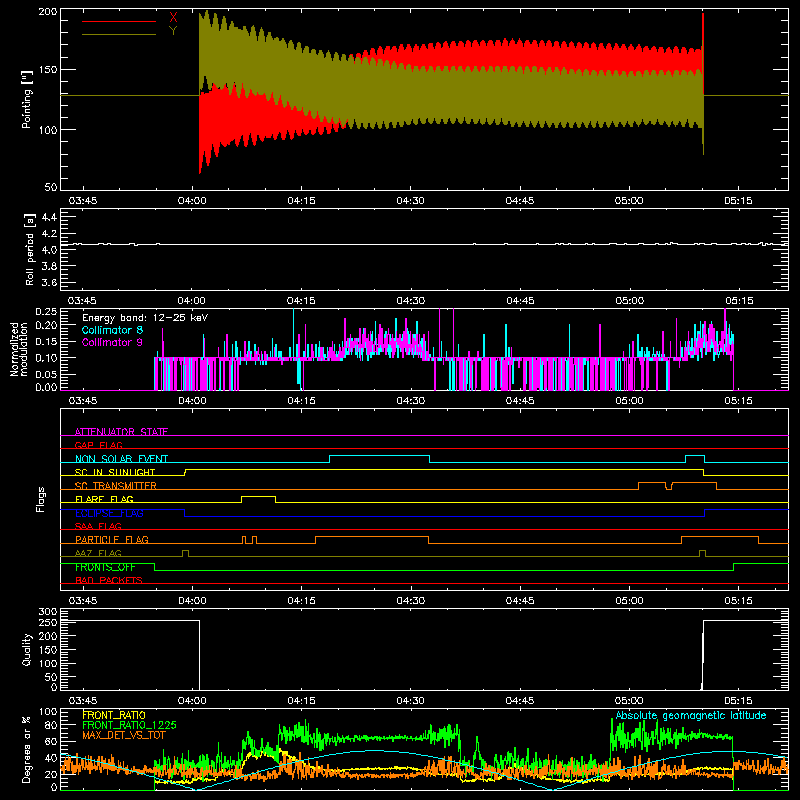
Task: Click the magenta Collimator 9 legend entry
Action: tap(112, 342)
